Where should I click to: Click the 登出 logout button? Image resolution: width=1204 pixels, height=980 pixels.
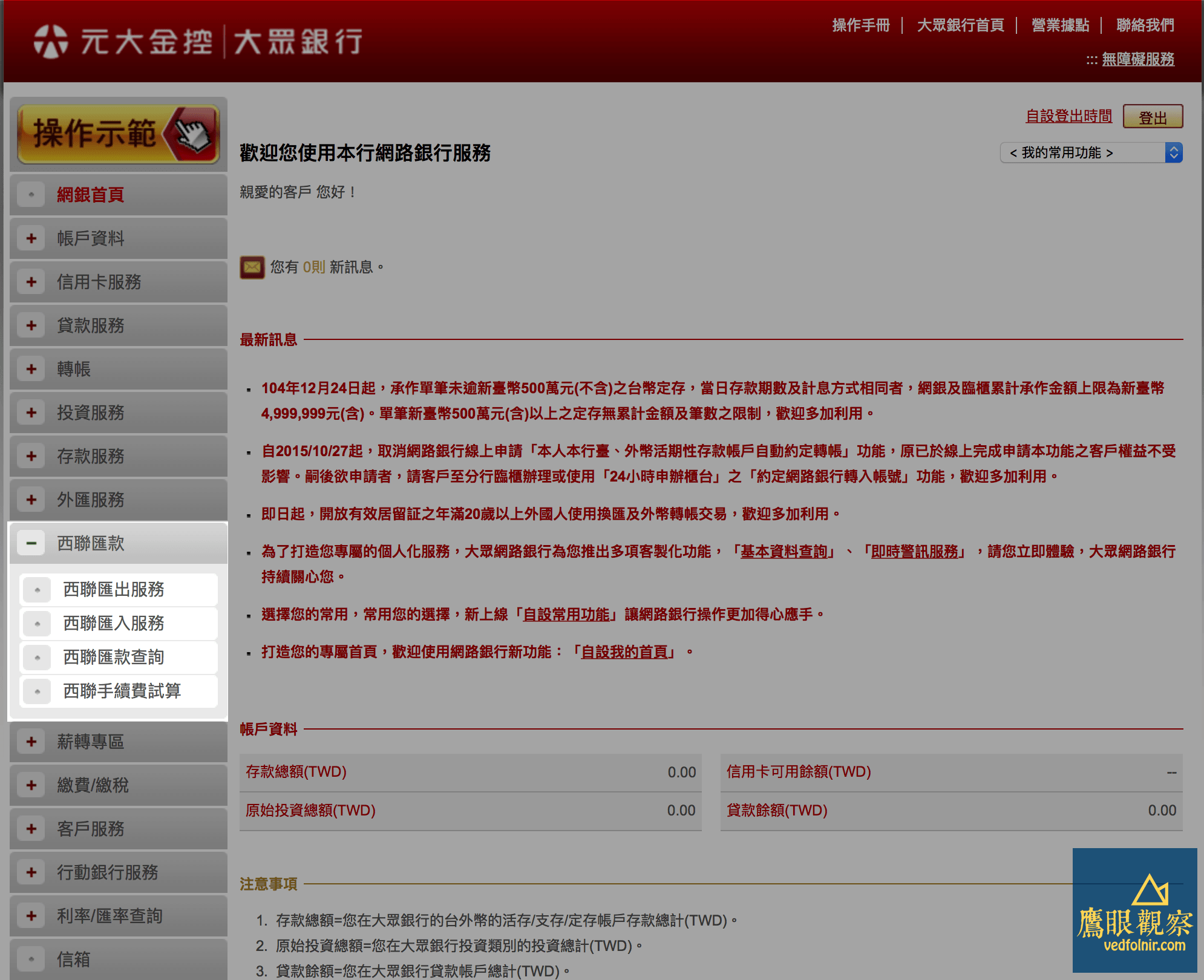tap(1153, 117)
